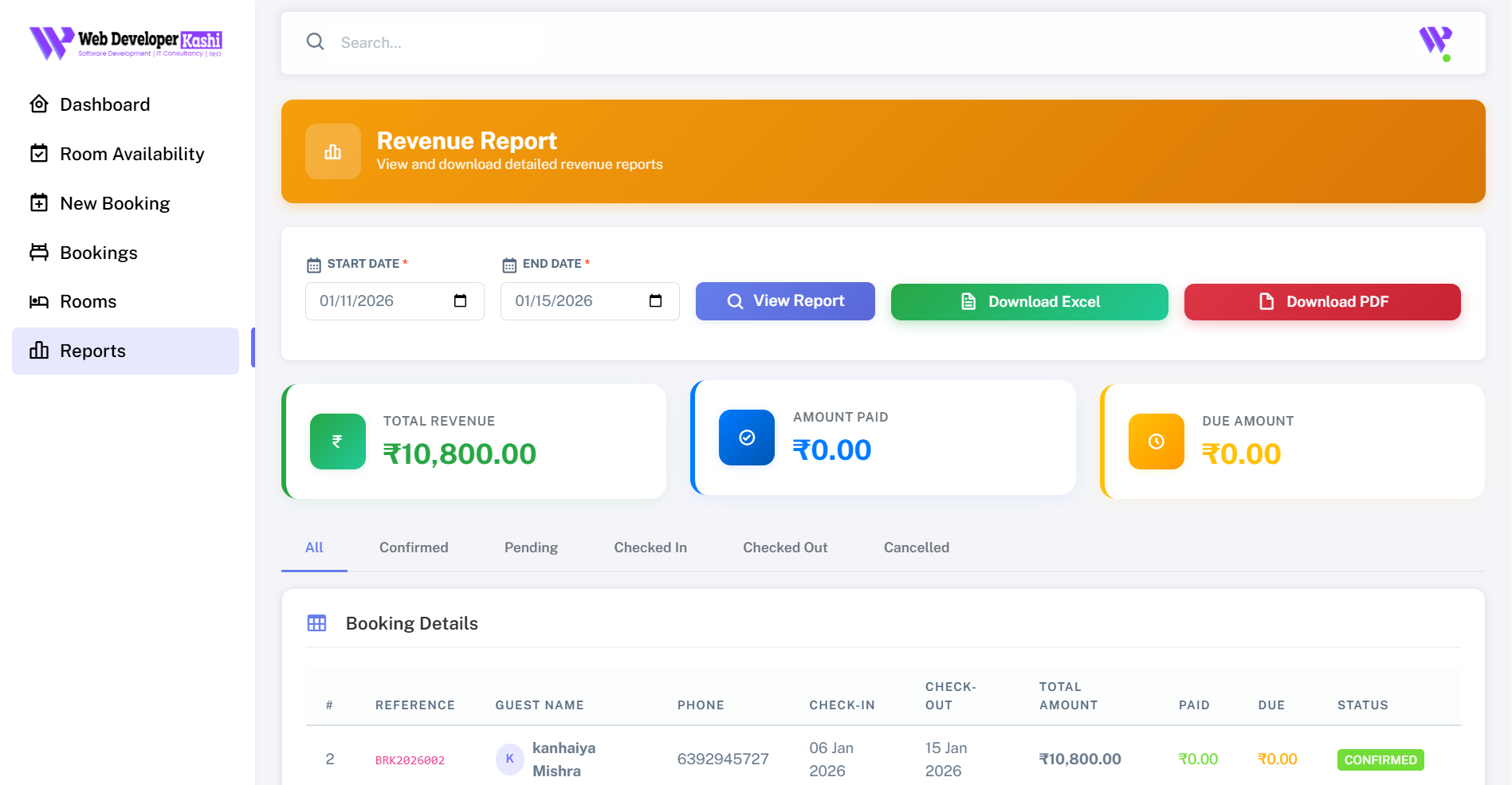Click the Download PDF button
Image resolution: width=1512 pixels, height=785 pixels.
[1322, 302]
